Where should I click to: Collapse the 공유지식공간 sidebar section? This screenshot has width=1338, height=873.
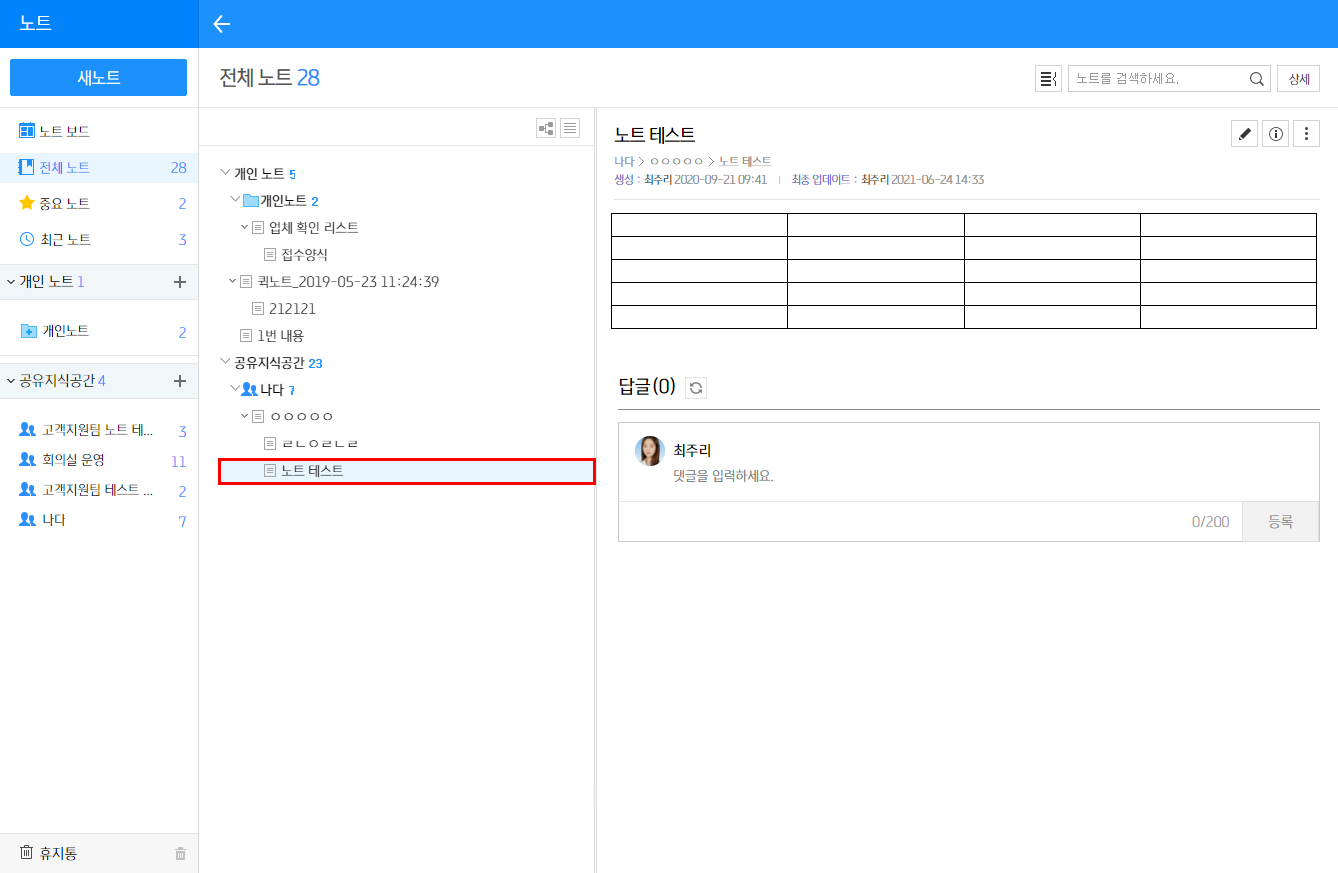[11, 381]
